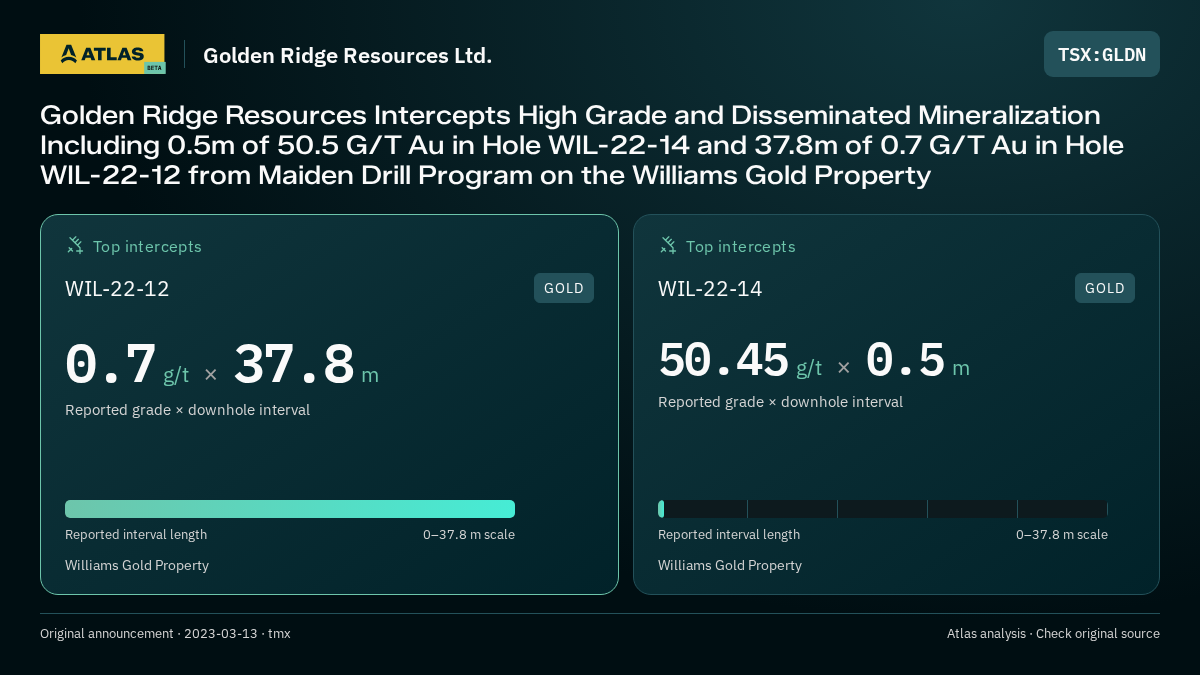Screen dimensions: 1200x675
Task: Click the drill icon in the WIL-22-12 card
Action: click(75, 245)
